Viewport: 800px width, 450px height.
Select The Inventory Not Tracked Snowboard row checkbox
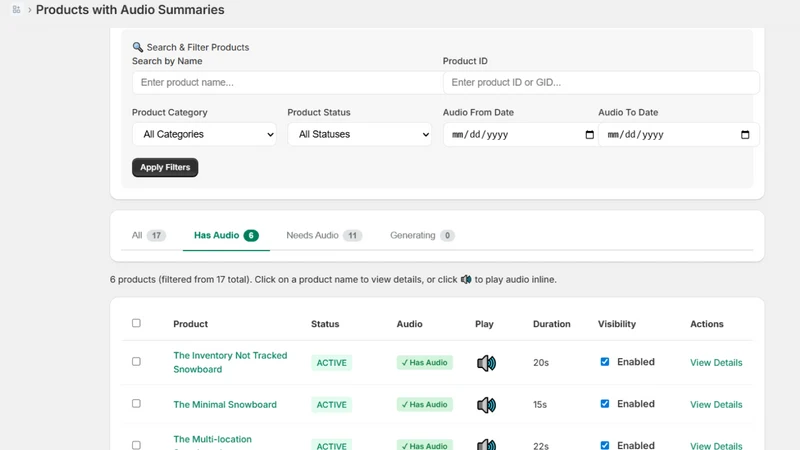136,361
